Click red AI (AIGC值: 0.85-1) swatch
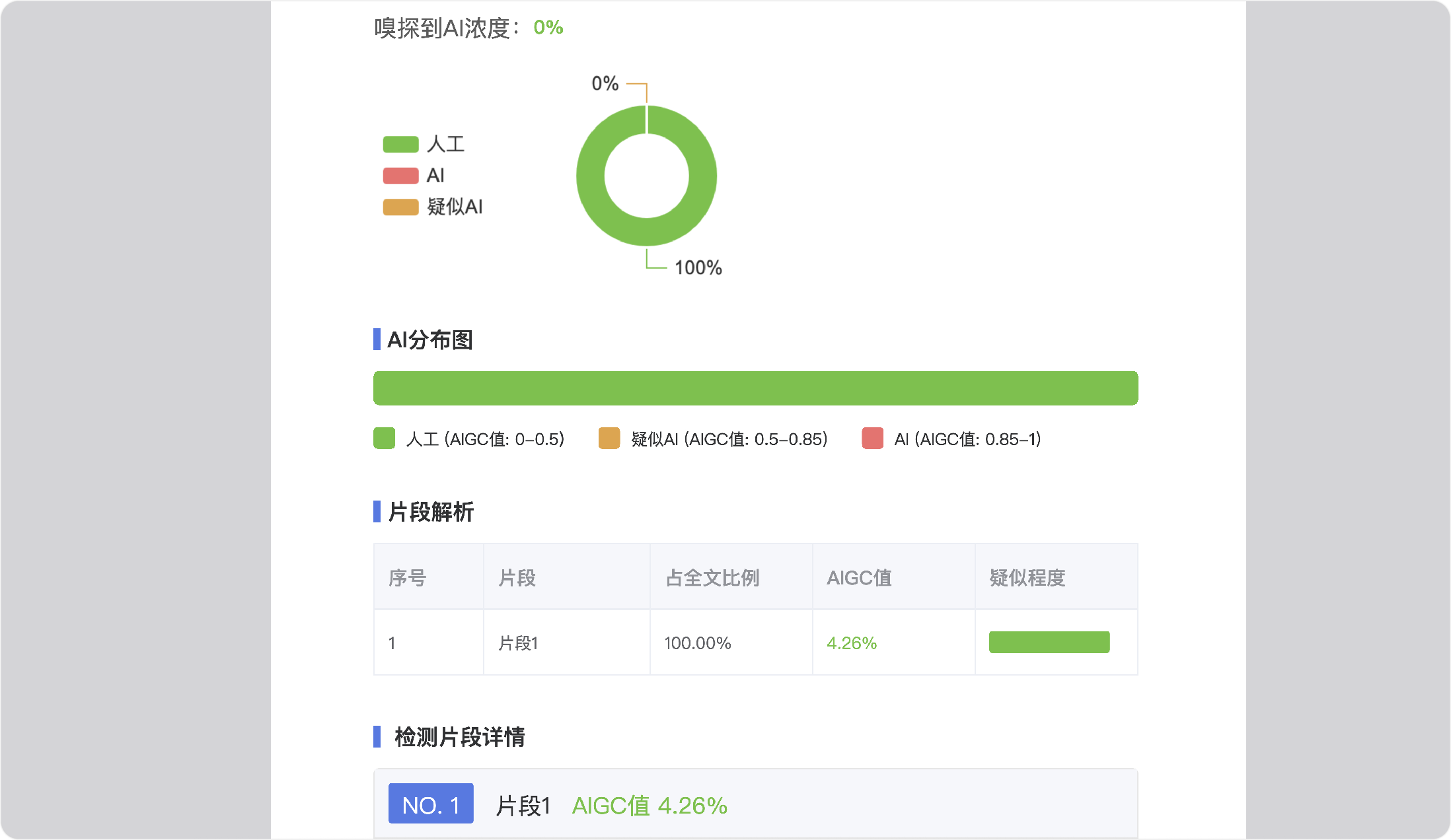 click(x=872, y=438)
